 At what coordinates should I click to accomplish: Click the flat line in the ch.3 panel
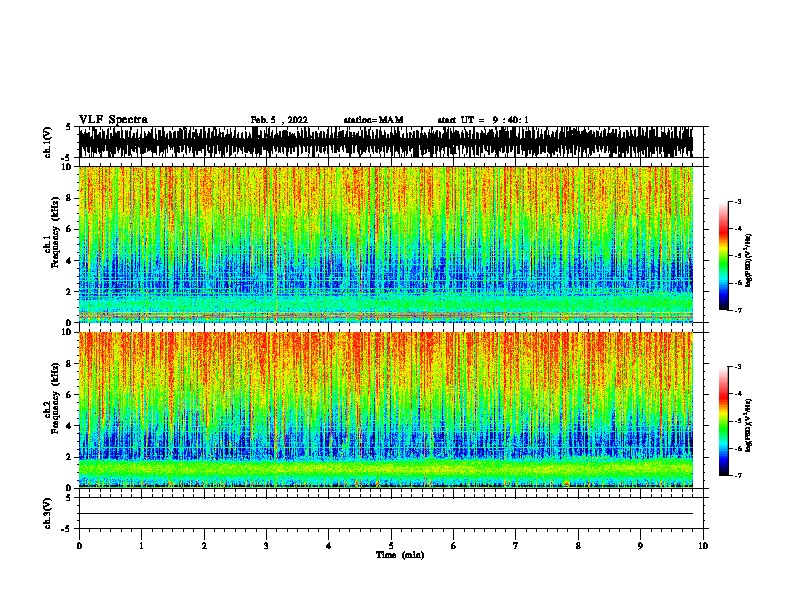tap(386, 514)
